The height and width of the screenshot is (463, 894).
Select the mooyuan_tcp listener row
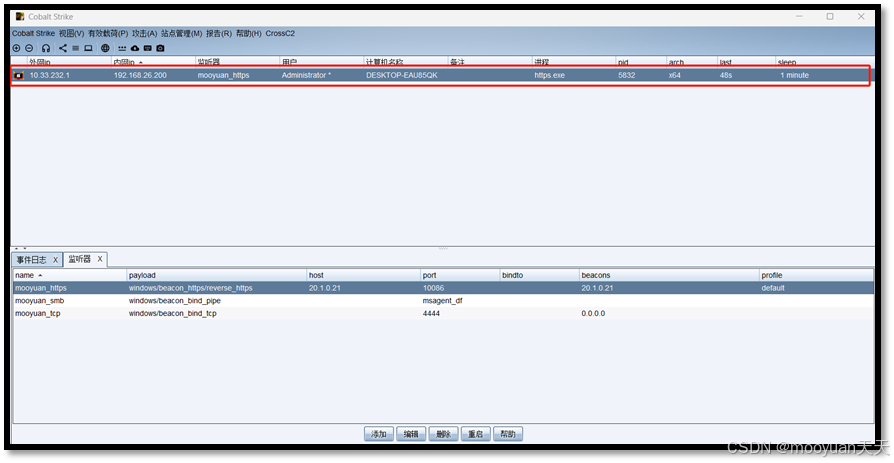(x=443, y=314)
